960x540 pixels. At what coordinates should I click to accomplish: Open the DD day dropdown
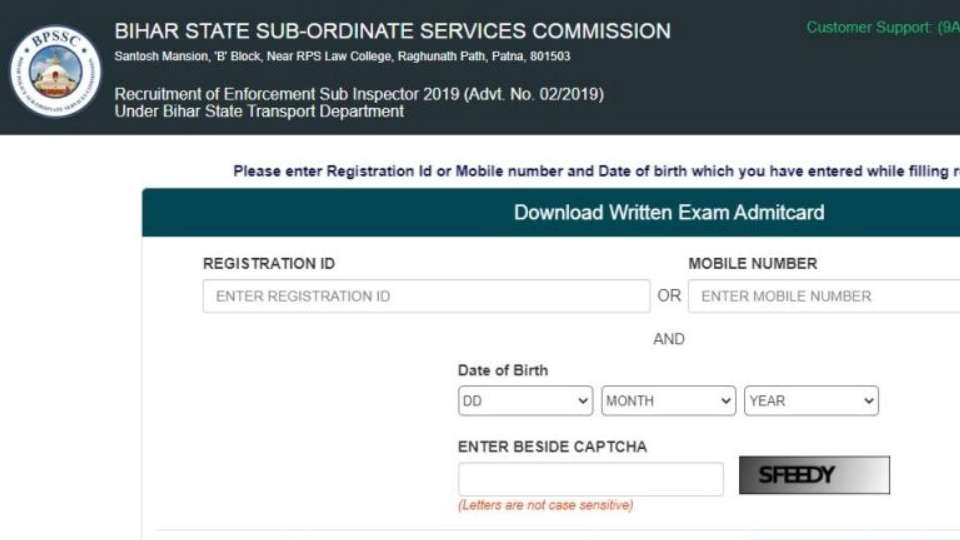tap(525, 401)
